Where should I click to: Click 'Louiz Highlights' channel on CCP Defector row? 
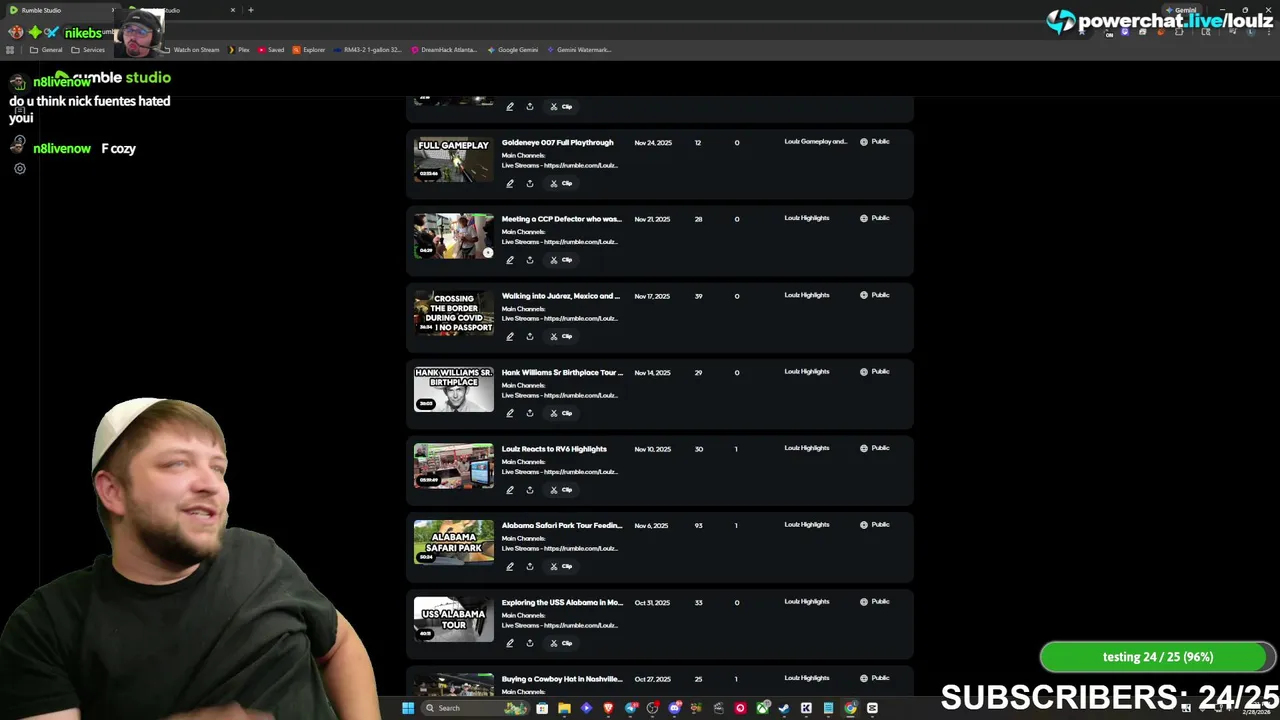coord(807,218)
